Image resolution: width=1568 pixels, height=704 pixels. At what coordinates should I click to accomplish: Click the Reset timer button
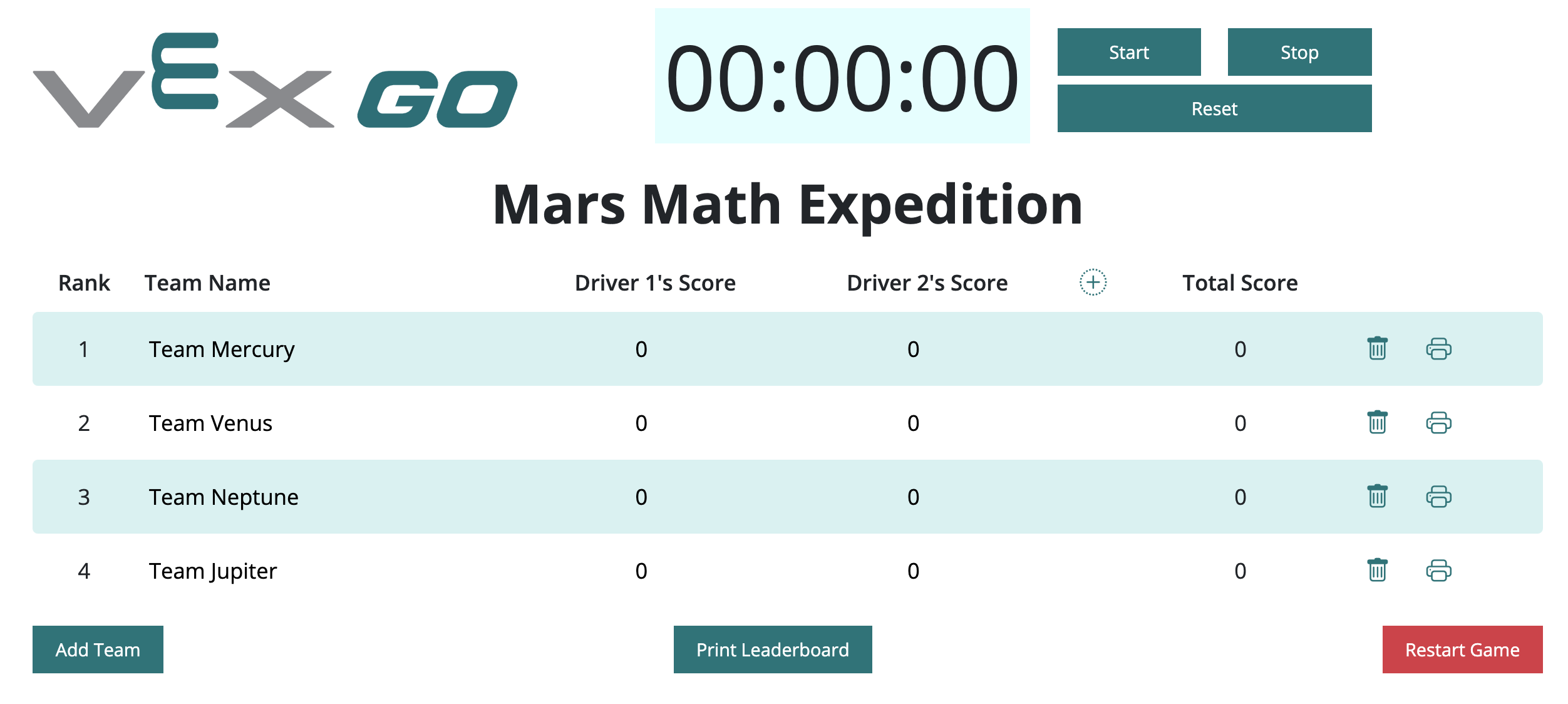1213,107
